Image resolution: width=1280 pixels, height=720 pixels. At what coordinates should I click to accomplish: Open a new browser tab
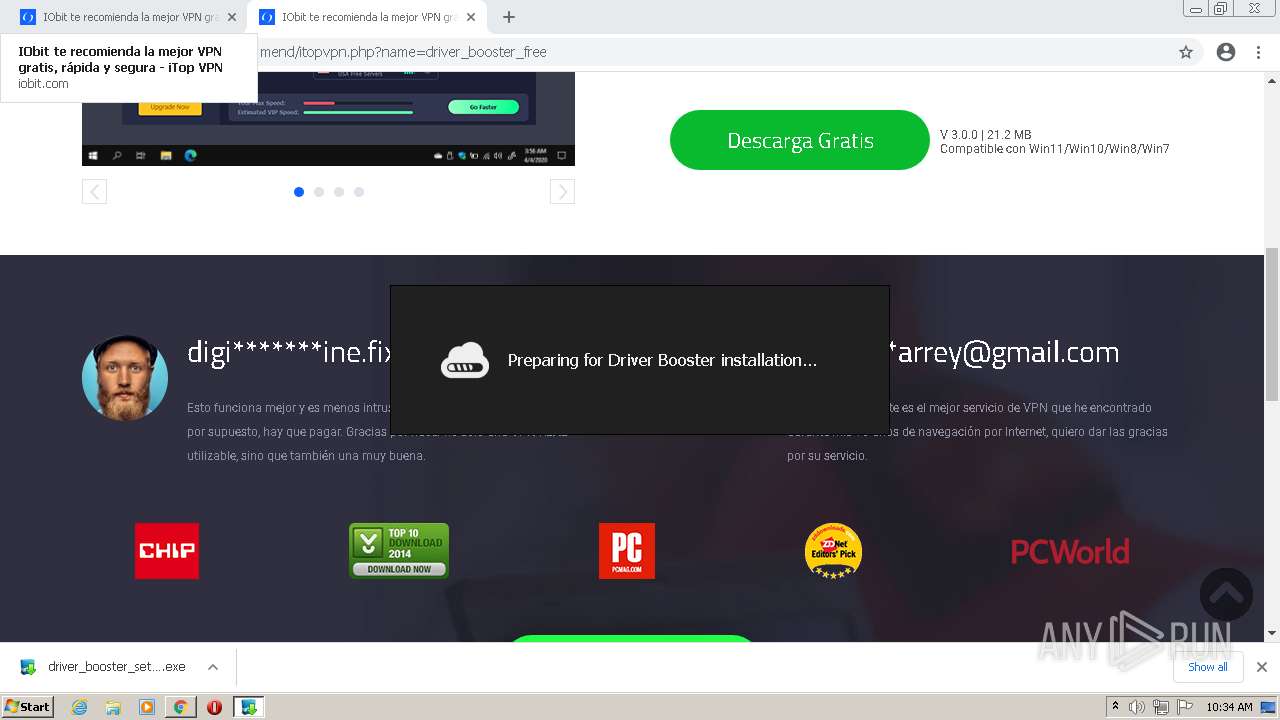tap(509, 17)
